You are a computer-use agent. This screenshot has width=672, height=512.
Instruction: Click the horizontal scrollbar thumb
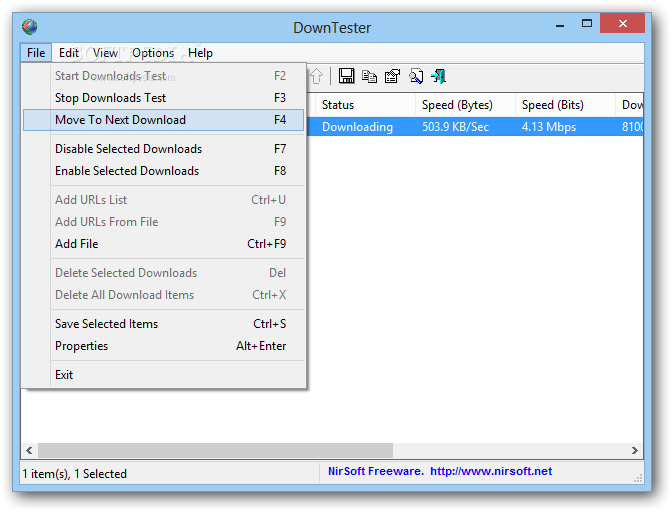[215, 450]
